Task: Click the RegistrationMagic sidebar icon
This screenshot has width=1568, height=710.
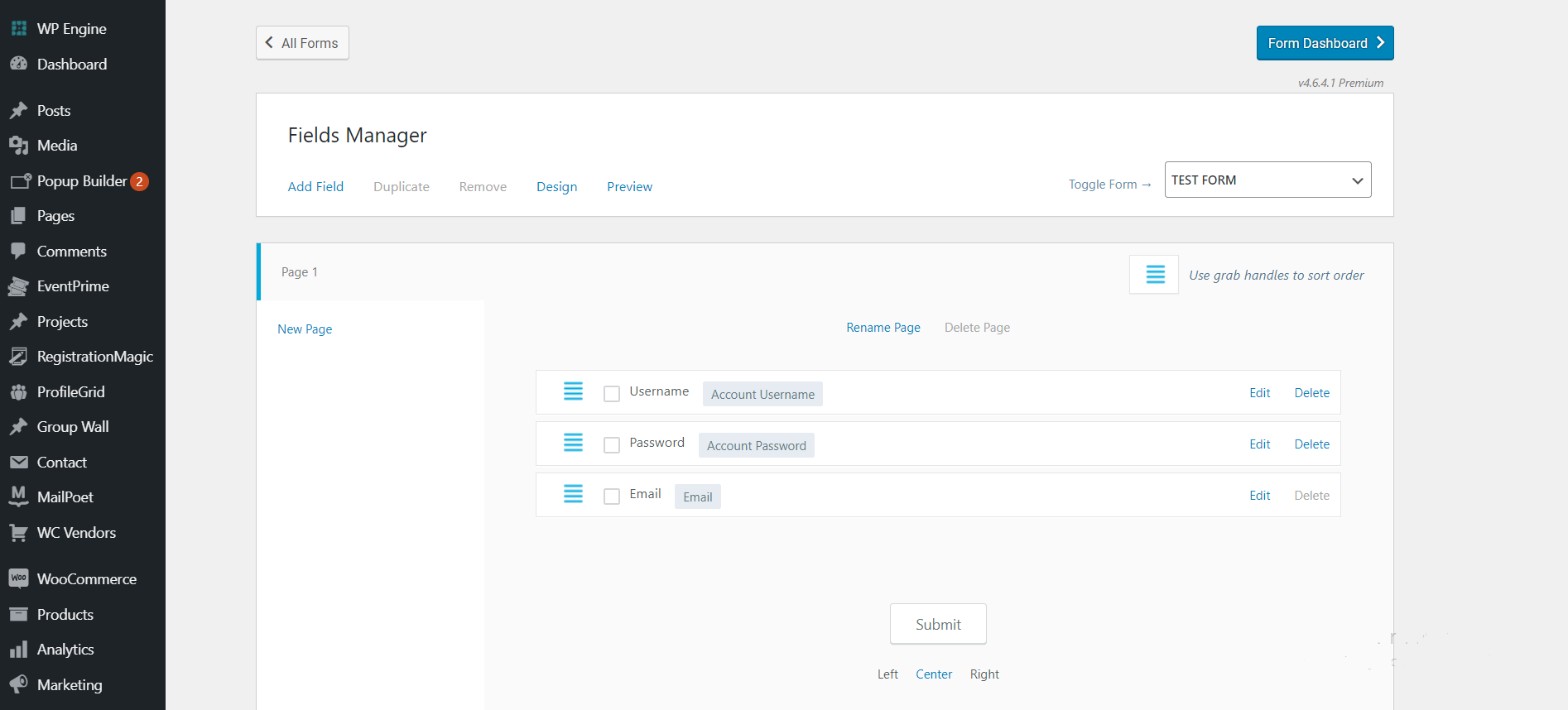Action: coord(18,357)
